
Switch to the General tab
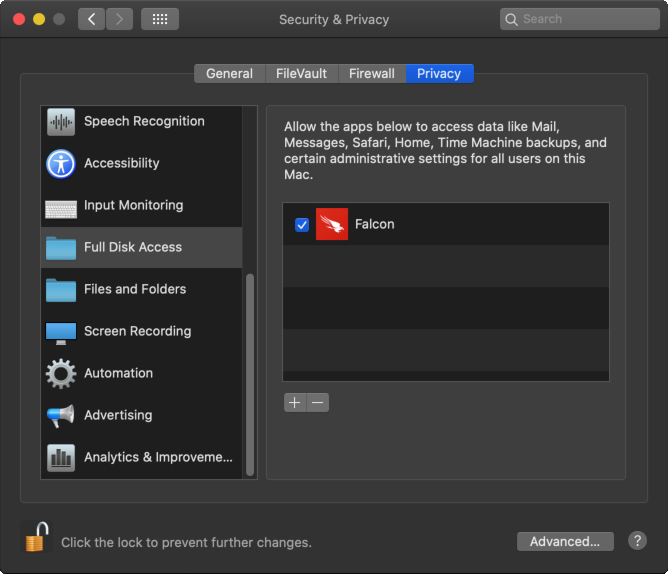(x=229, y=74)
